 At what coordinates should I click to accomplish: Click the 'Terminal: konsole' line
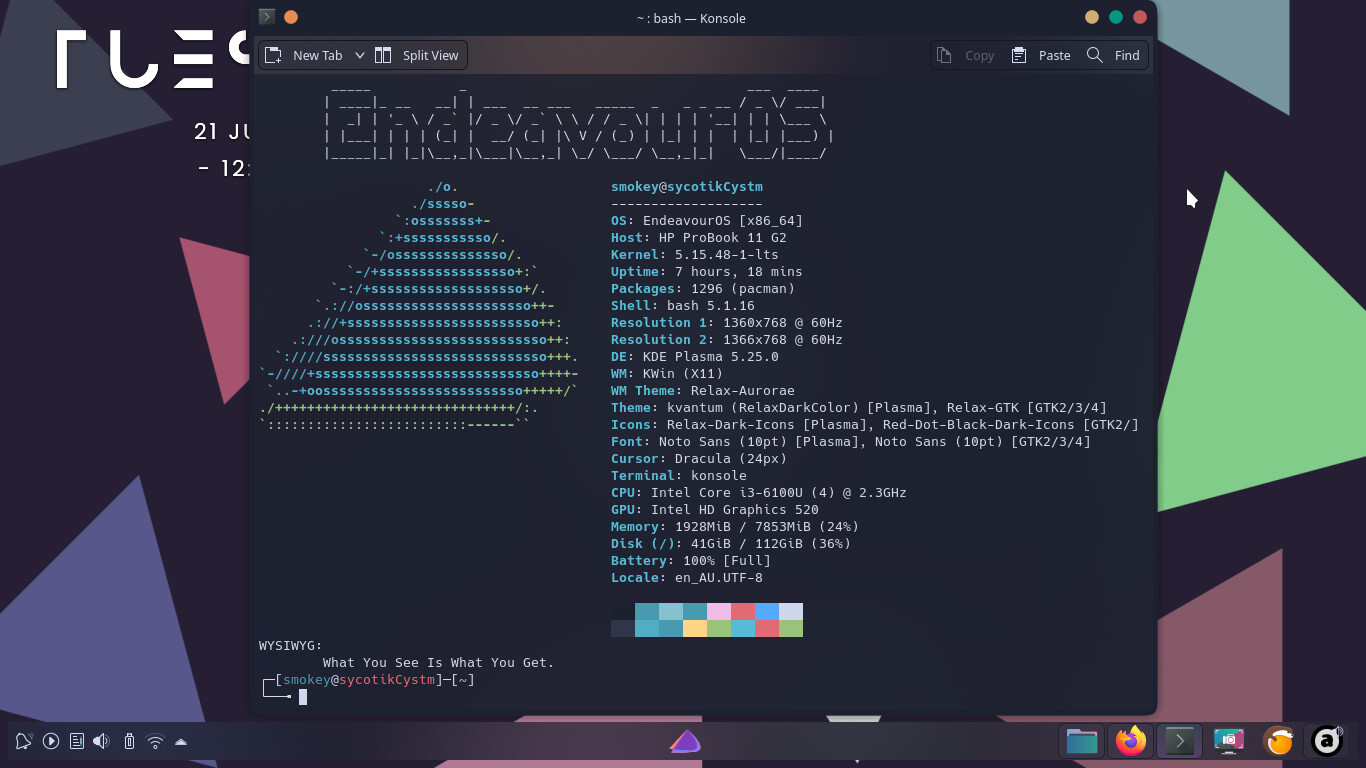pos(679,476)
